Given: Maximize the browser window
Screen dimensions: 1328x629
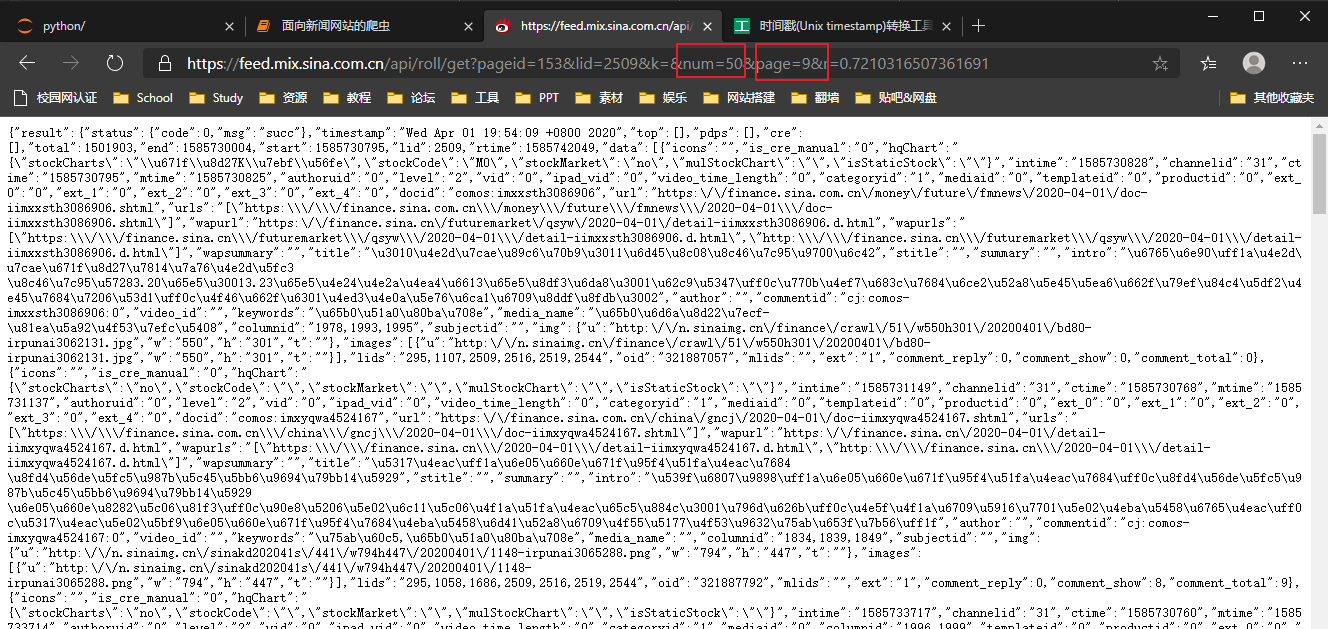Looking at the screenshot, I should pos(1259,16).
